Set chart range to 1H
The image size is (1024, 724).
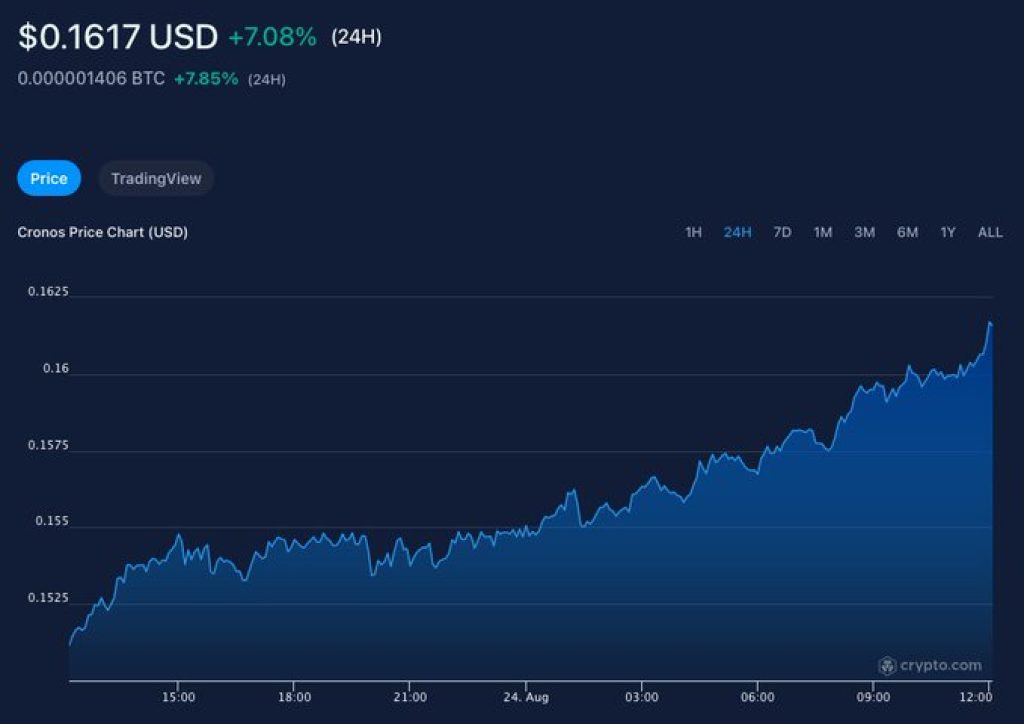click(694, 232)
